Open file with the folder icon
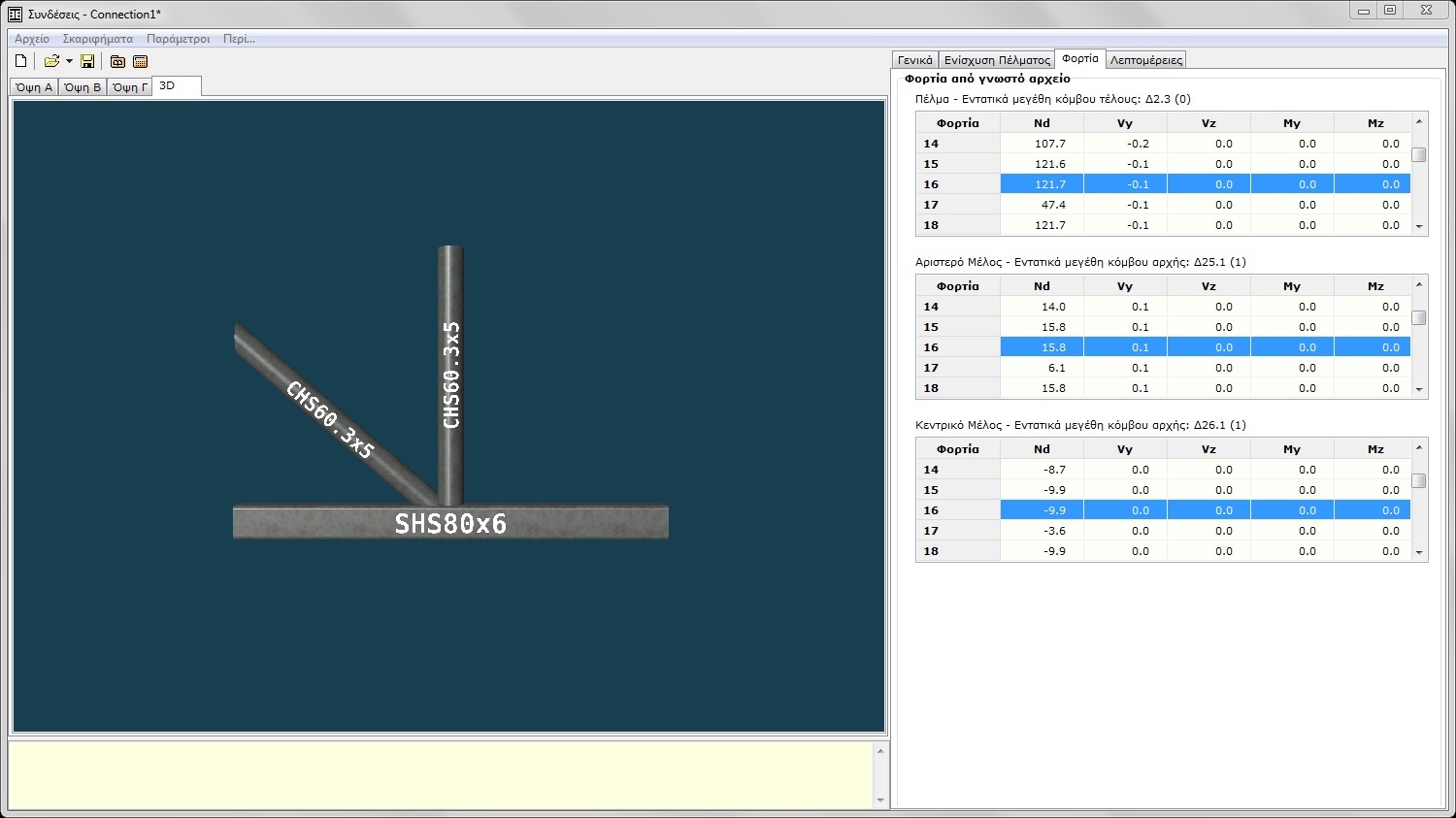 (x=50, y=61)
